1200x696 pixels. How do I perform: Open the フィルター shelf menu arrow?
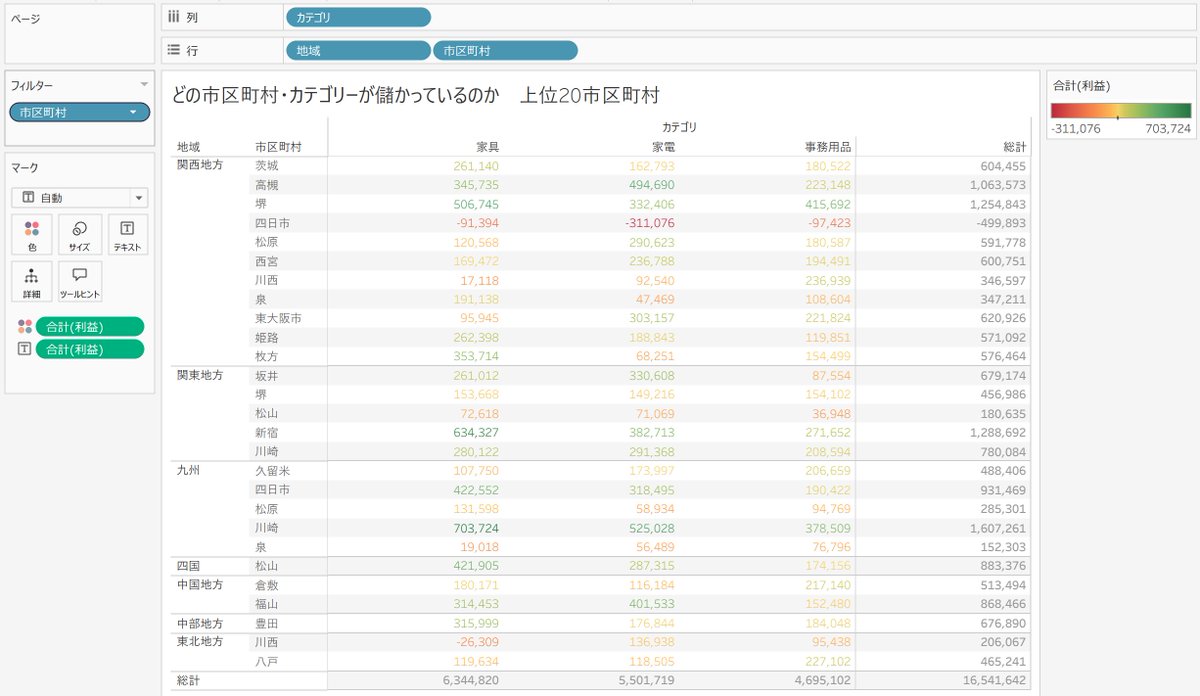(x=144, y=85)
